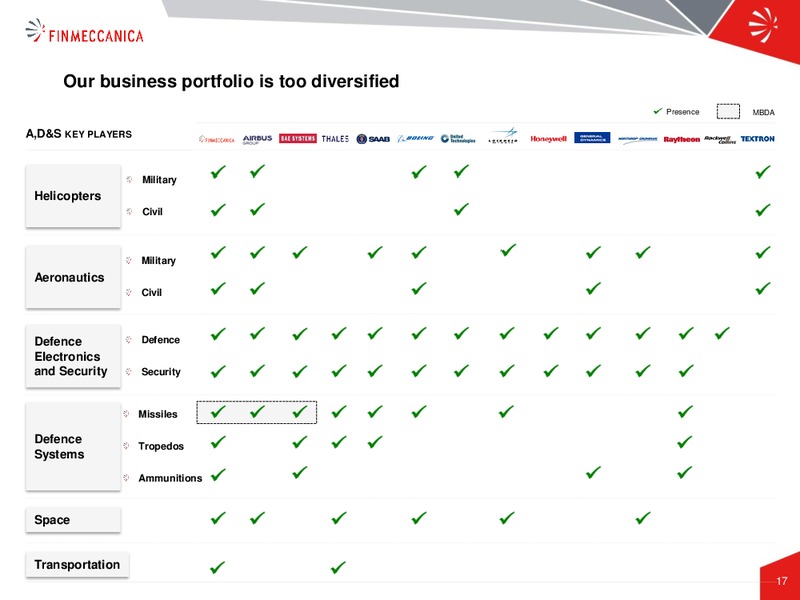Screen dimensions: 800x600
Task: Click United Technologies' checkmark in Helicopters Civil row
Action: 461,209
